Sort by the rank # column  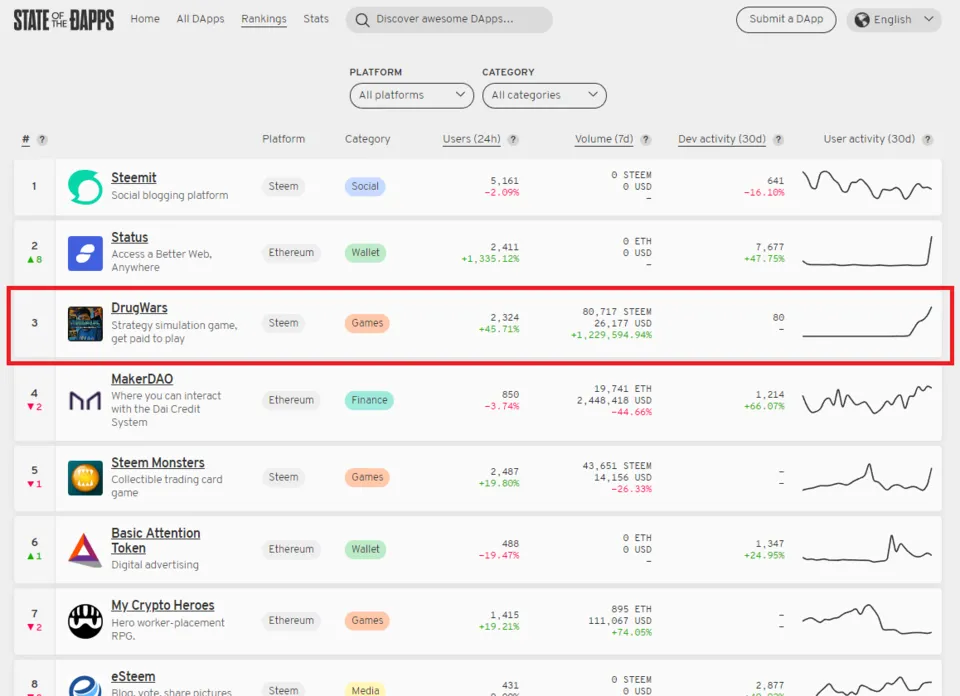point(26,140)
